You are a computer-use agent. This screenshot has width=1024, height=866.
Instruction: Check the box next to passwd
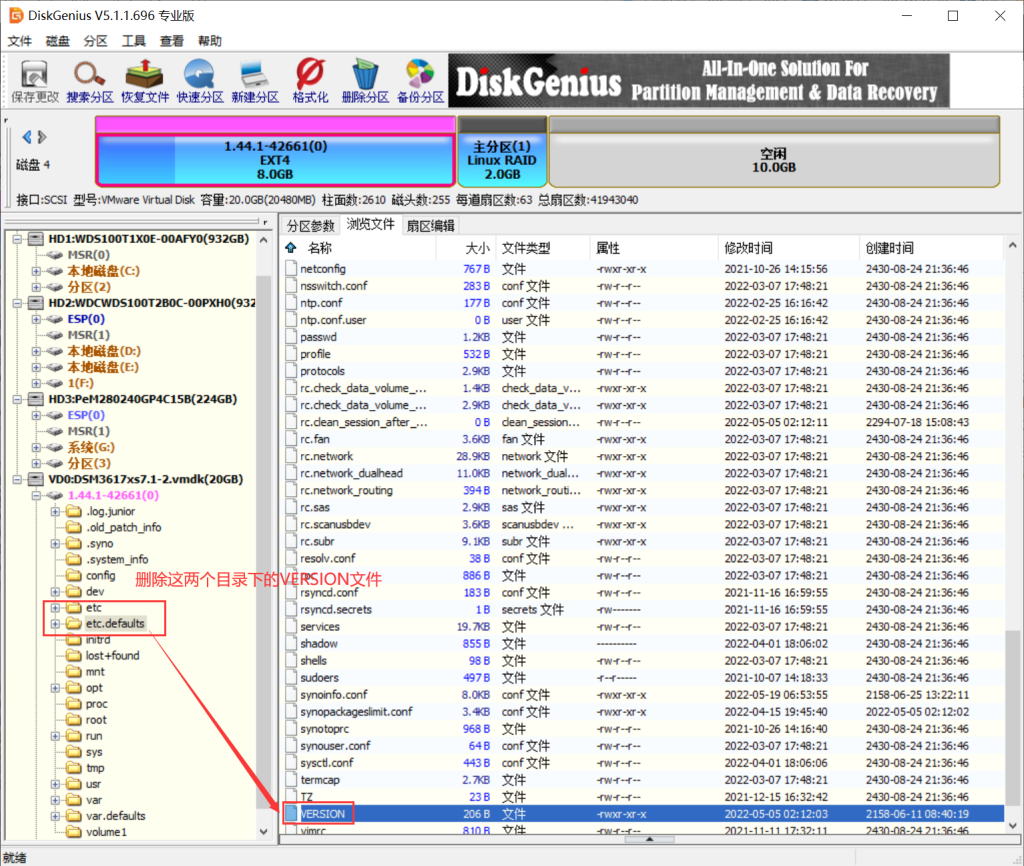tap(291, 337)
